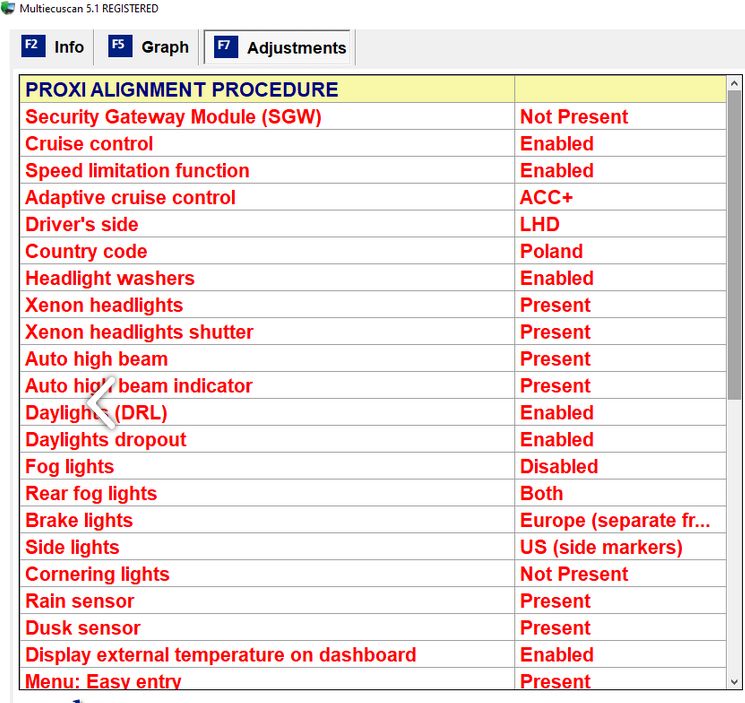Select Display external temperature on dashboard row
The height and width of the screenshot is (703, 745).
pos(220,655)
